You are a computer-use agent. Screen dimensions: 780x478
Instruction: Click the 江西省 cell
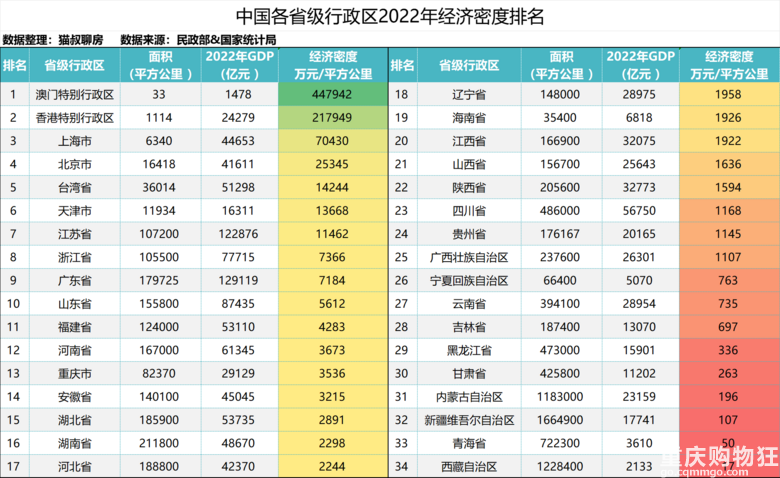coord(469,141)
